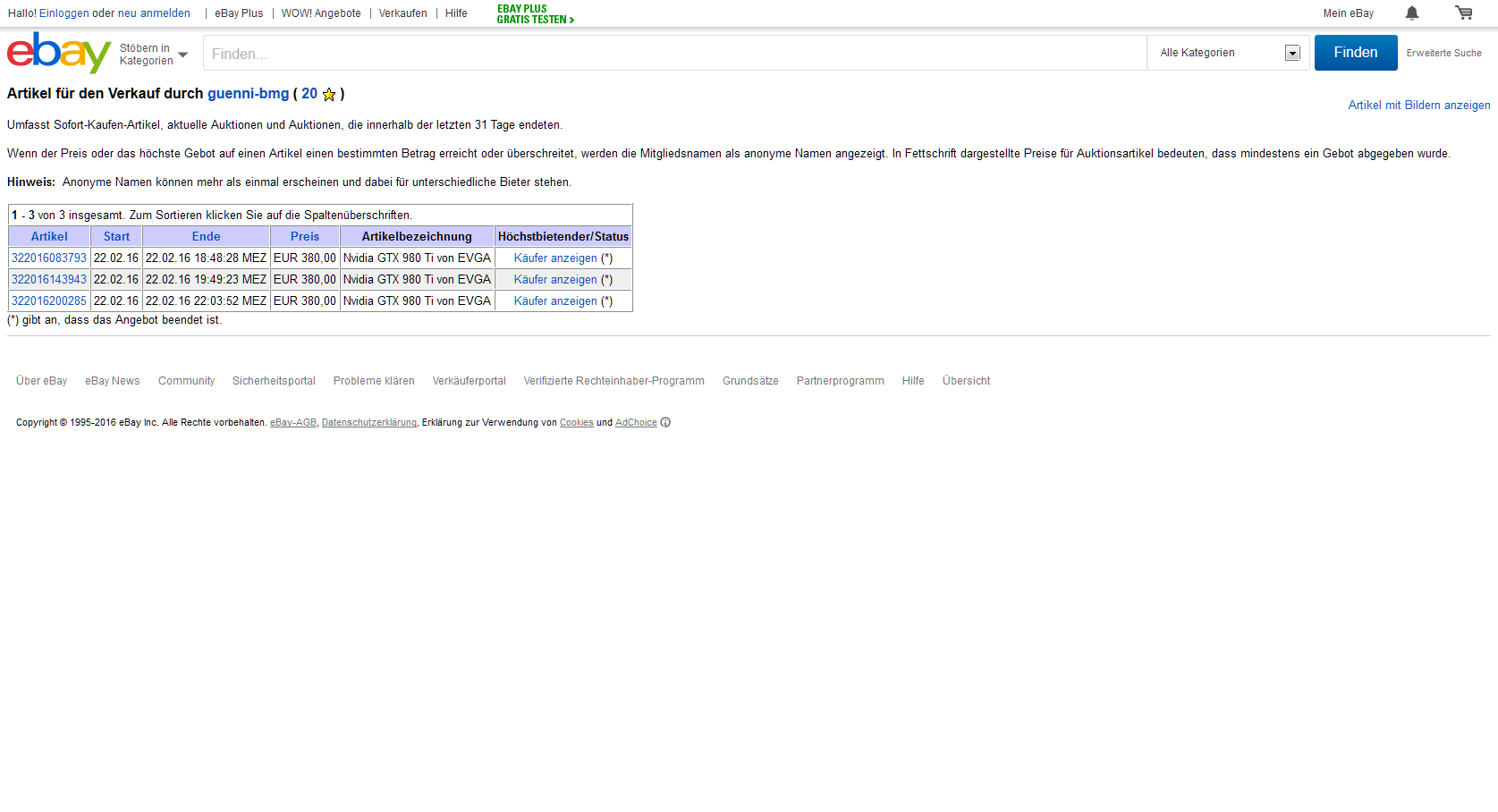Open Mein eBay menu
This screenshot has height=812, width=1498.
click(x=1349, y=13)
